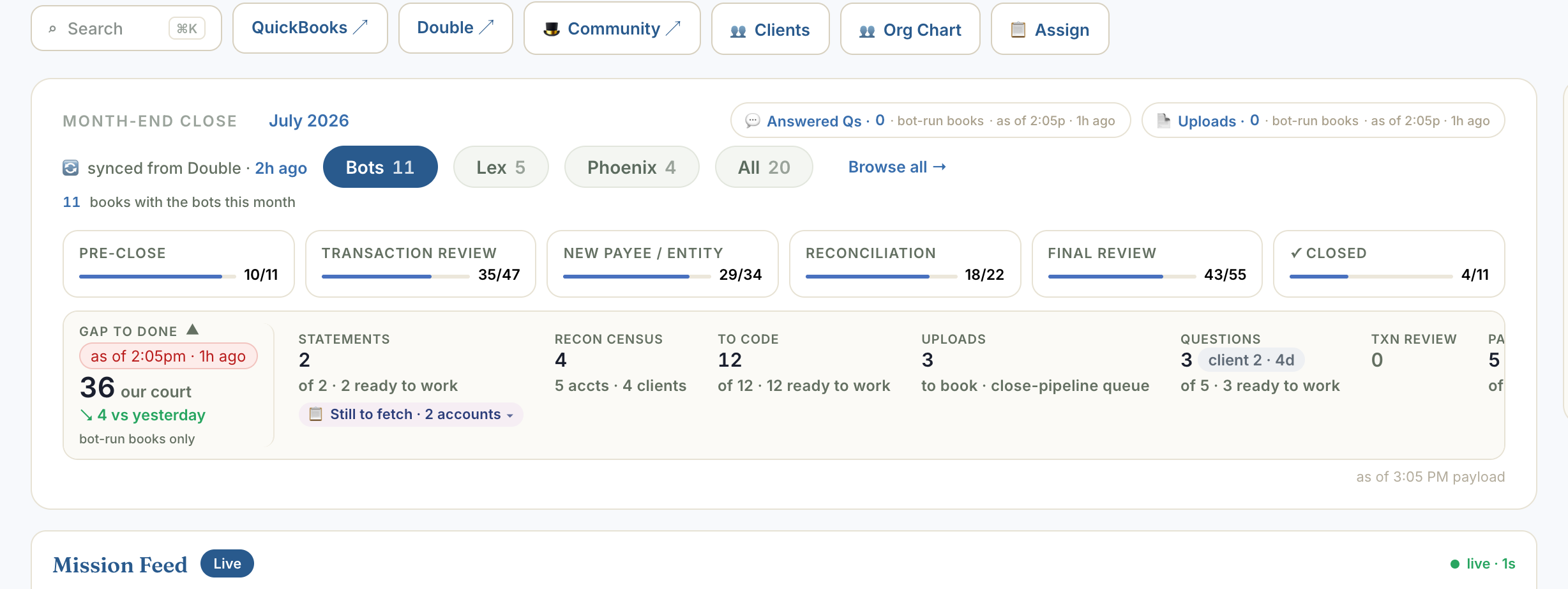The width and height of the screenshot is (1568, 589).
Task: Click the as of 2:05pm · 1h ago badge
Action: 169,356
